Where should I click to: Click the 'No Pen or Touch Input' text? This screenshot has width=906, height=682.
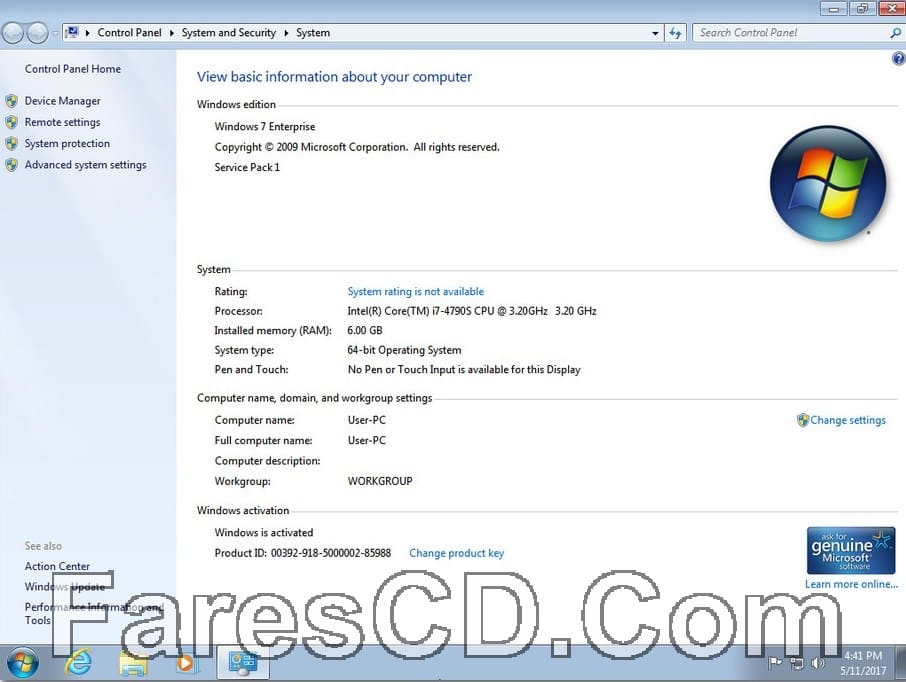(x=464, y=370)
